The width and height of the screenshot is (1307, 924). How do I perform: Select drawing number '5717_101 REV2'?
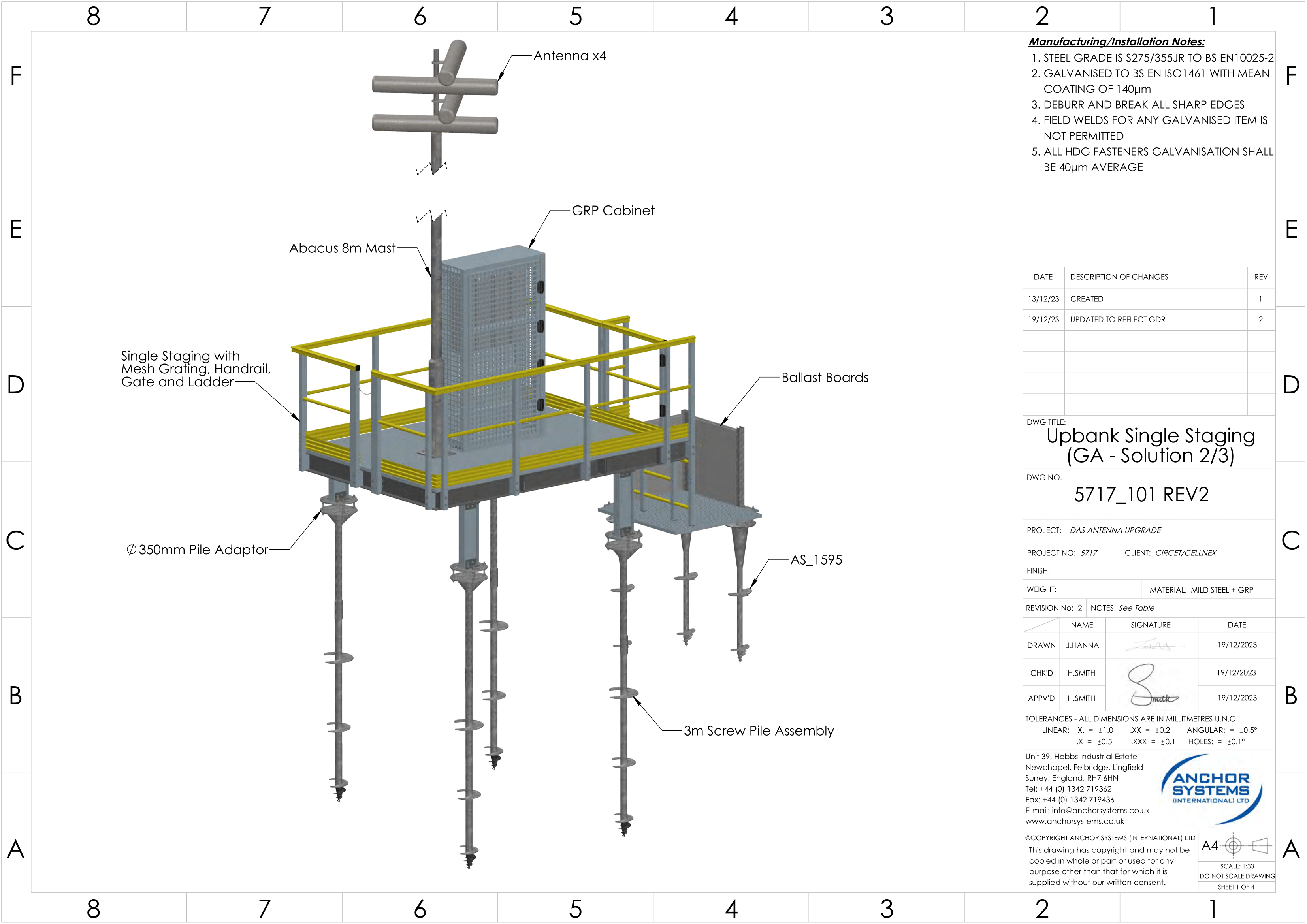(1141, 495)
